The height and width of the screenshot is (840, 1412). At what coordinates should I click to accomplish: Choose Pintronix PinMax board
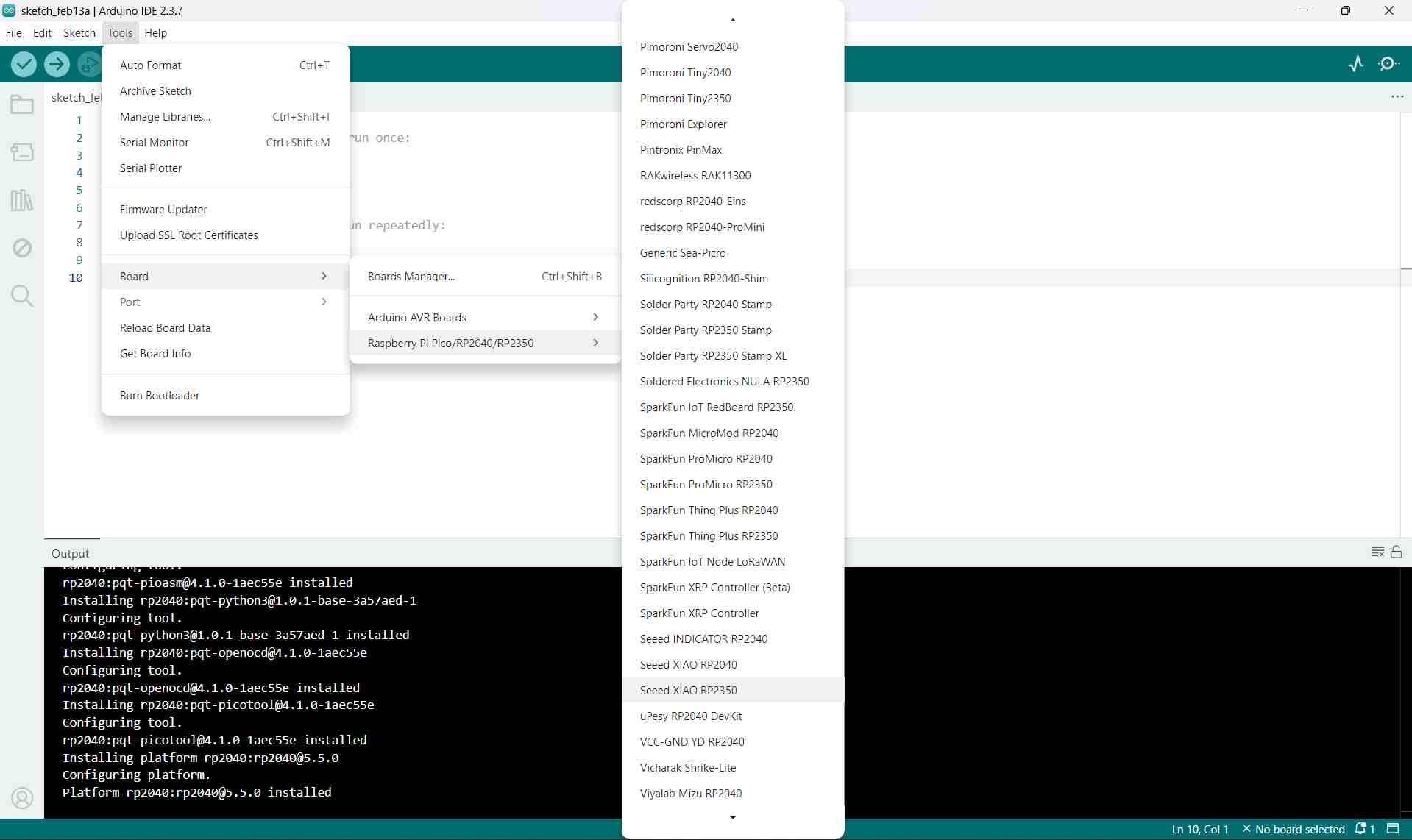733,149
